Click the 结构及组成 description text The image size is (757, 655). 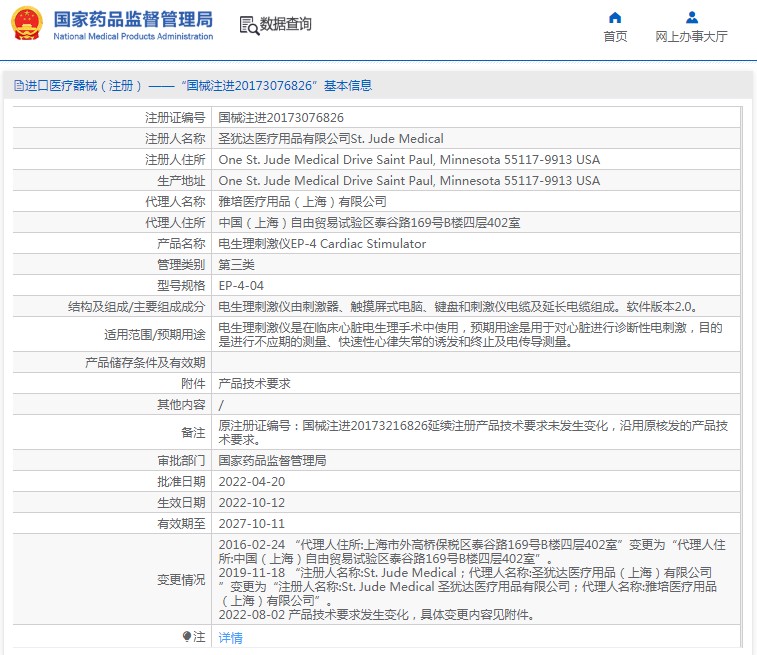[457, 307]
